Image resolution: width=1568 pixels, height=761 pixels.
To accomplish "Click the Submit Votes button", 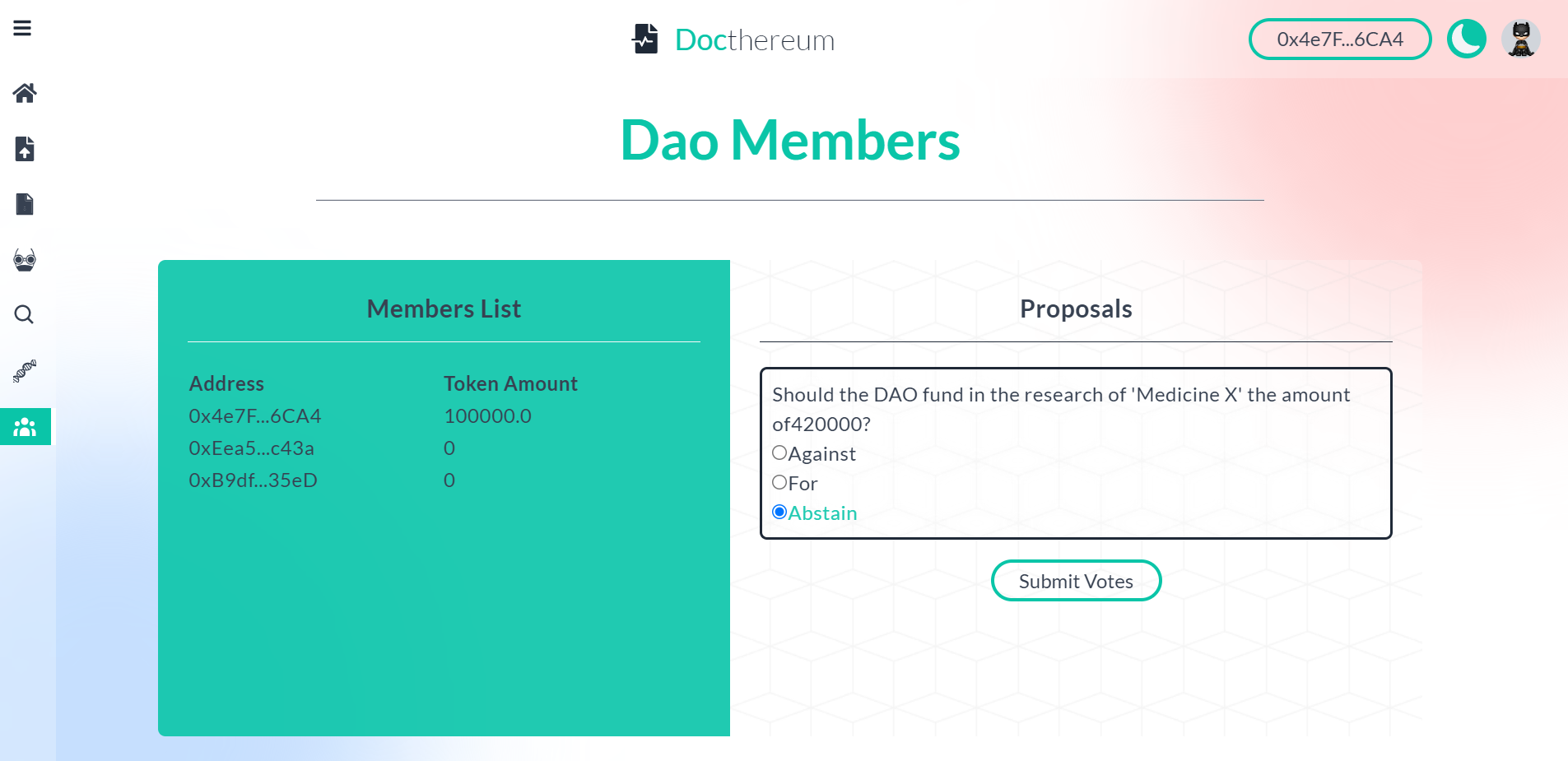I will click(1076, 581).
